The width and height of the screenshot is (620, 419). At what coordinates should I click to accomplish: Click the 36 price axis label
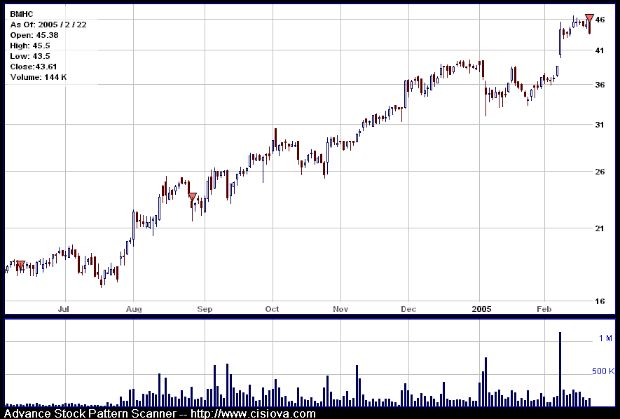click(600, 85)
